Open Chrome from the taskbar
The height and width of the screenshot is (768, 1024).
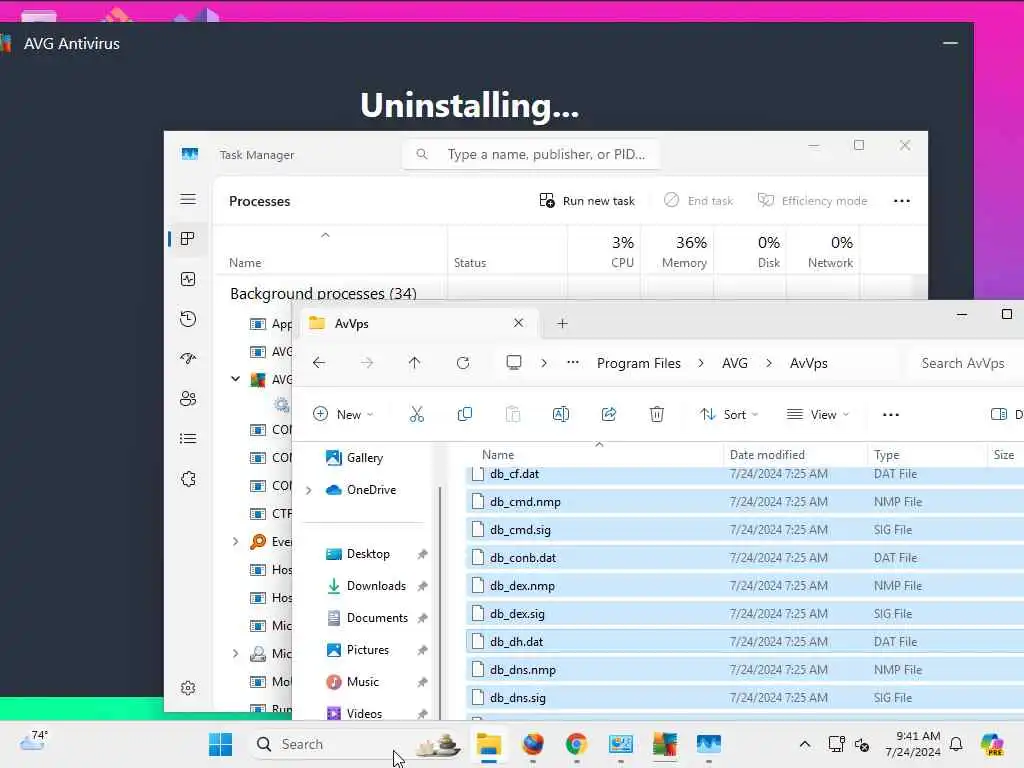[x=576, y=744]
